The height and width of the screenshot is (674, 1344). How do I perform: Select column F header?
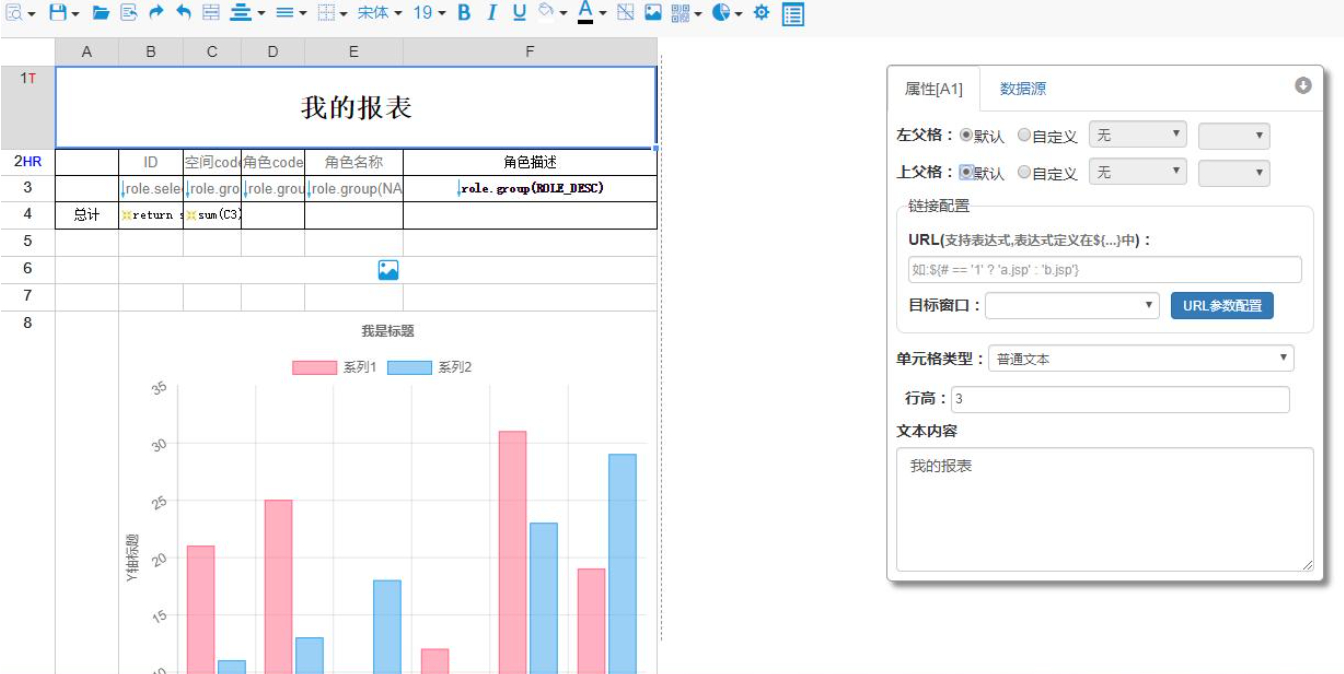point(530,52)
